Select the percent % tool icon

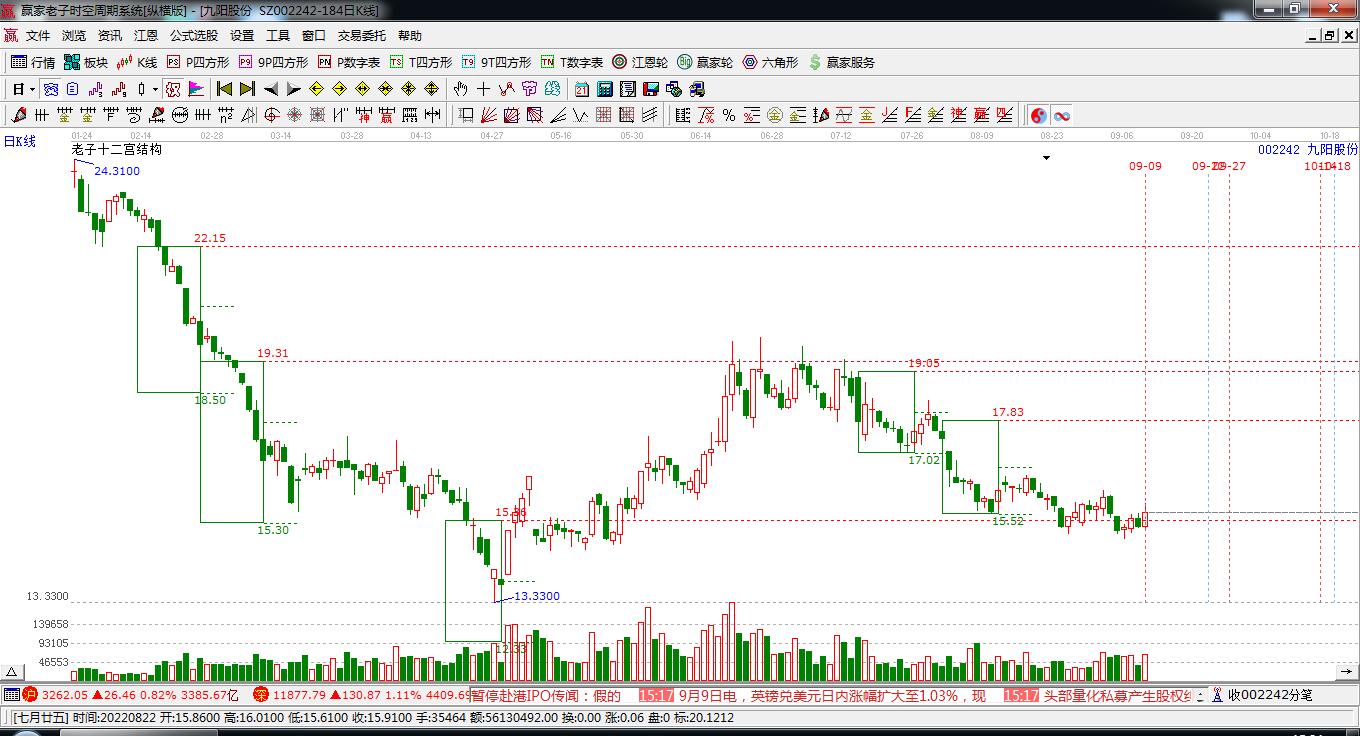tap(729, 115)
